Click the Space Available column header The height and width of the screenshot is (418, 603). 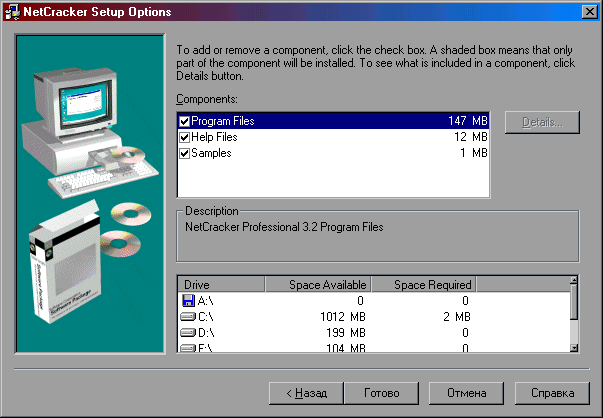pos(318,285)
